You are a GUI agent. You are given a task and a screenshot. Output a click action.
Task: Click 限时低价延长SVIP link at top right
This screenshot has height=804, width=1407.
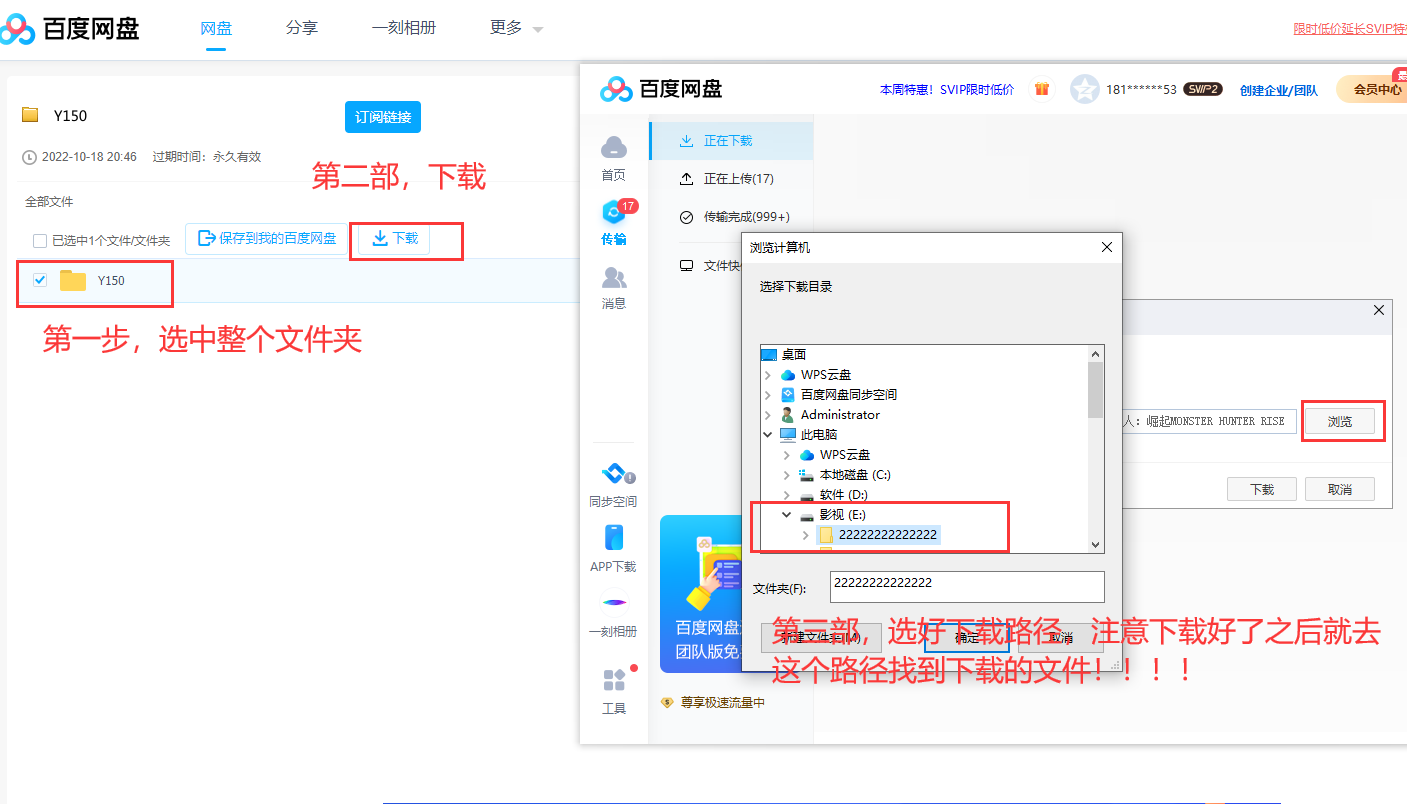1350,28
